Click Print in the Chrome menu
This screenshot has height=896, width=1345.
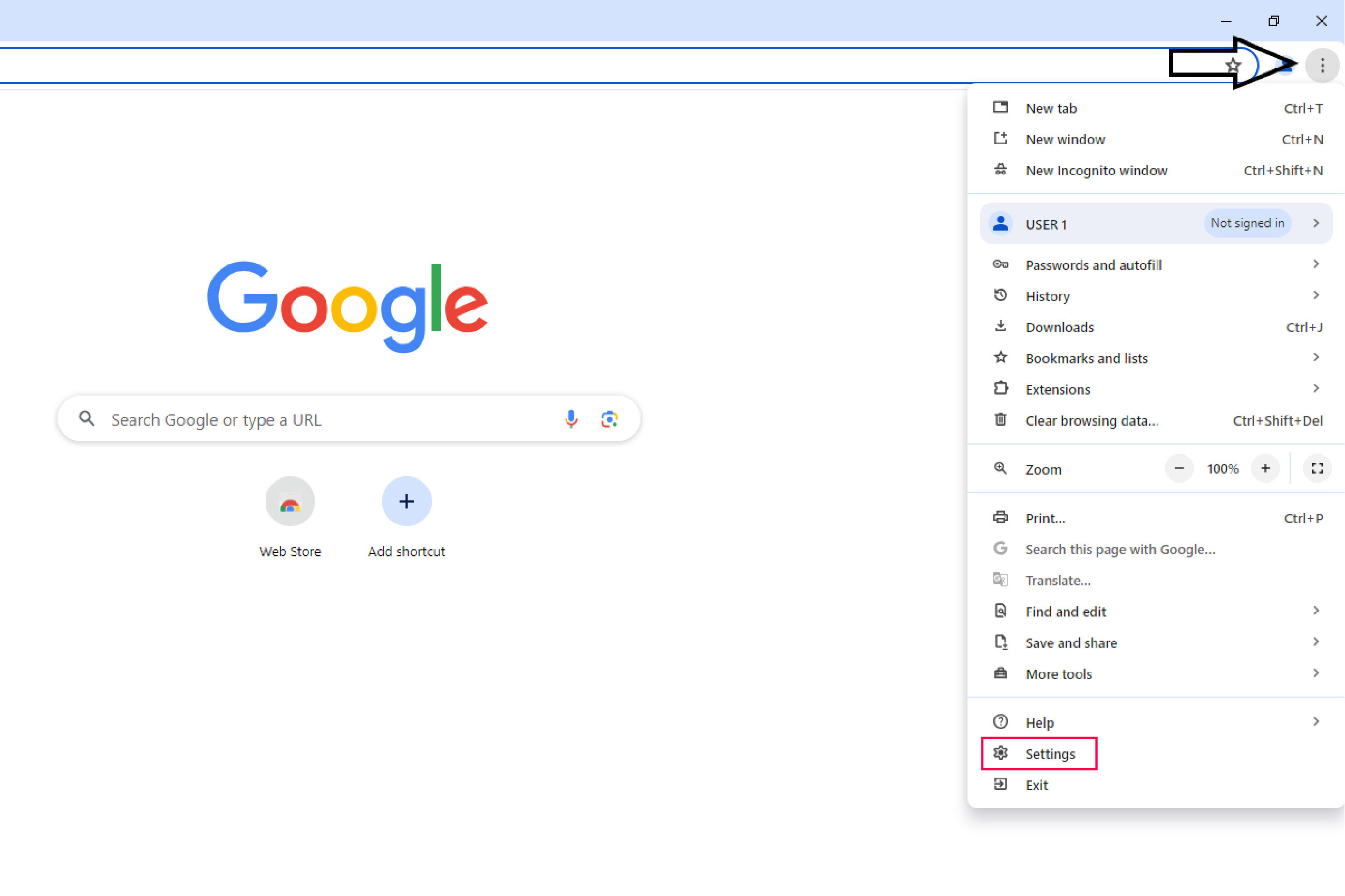[1045, 518]
